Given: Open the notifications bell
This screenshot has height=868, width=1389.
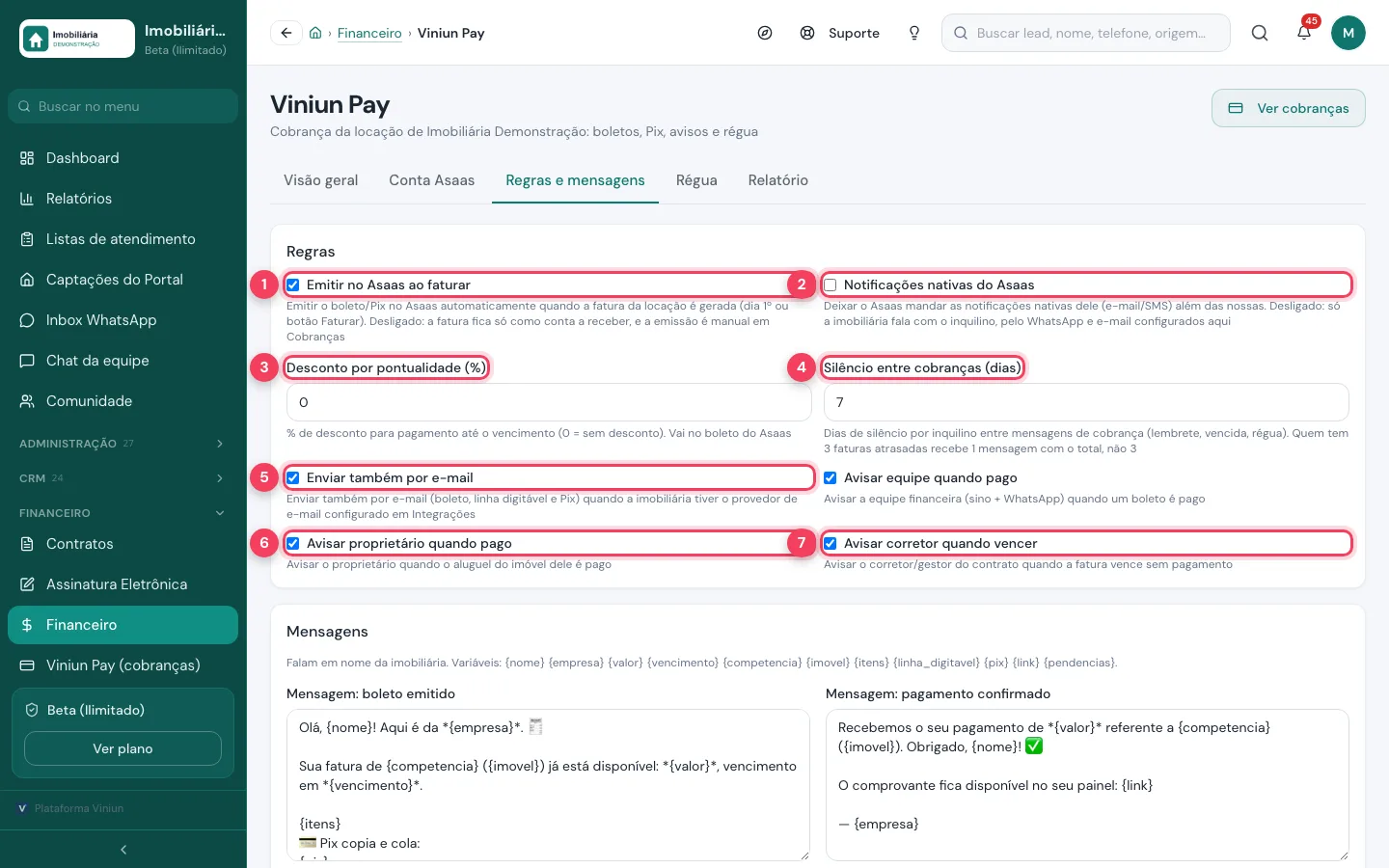Looking at the screenshot, I should point(1304,33).
